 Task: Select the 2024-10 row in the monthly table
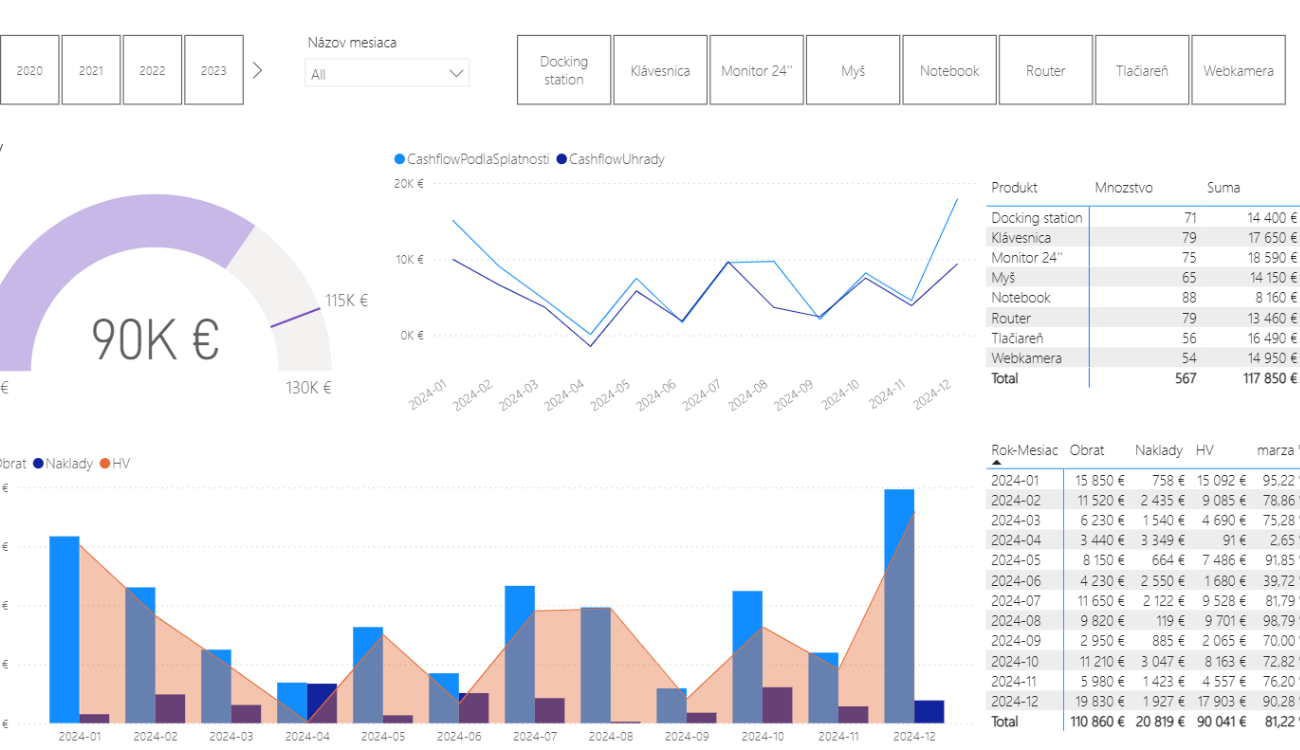pos(1144,661)
